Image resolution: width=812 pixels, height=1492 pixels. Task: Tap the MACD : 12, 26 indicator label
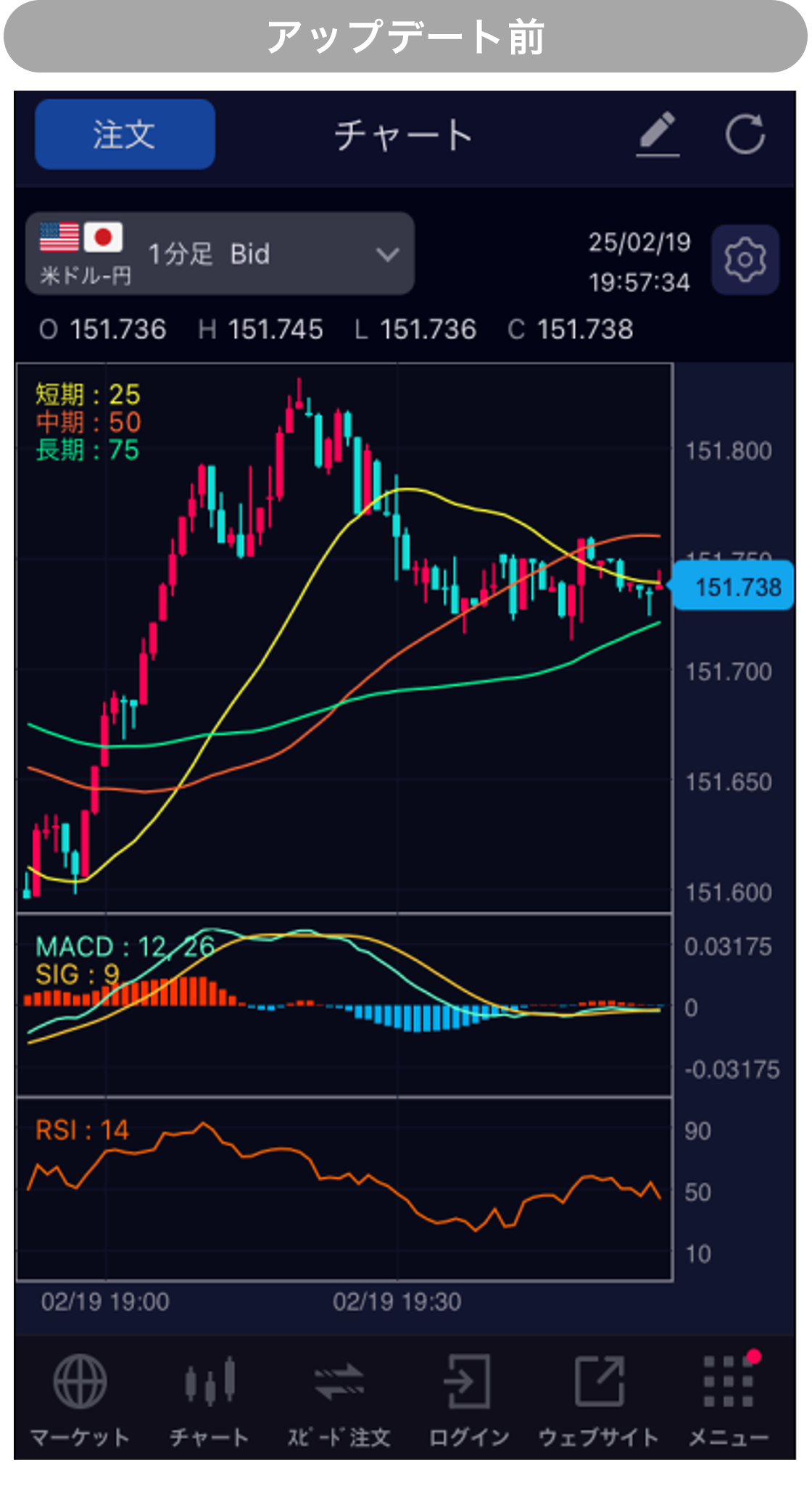(x=125, y=947)
